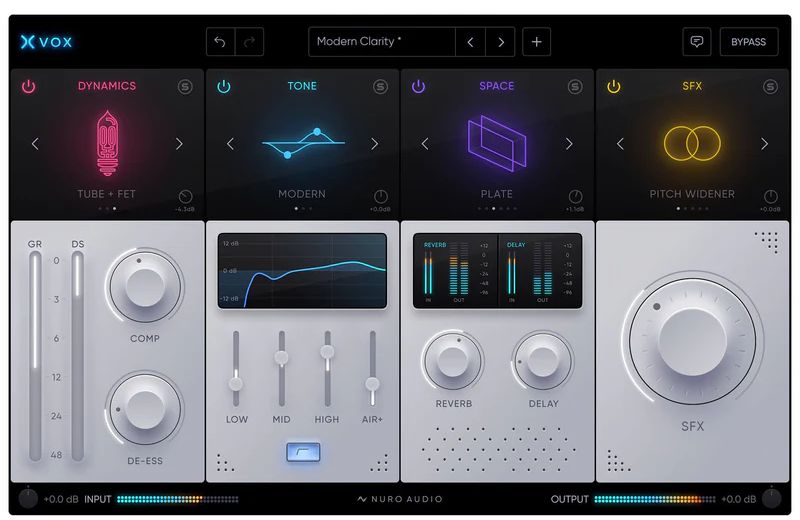Screen dimensions: 800x520
Task: Select previous Space reverb type
Action: [x=425, y=144]
